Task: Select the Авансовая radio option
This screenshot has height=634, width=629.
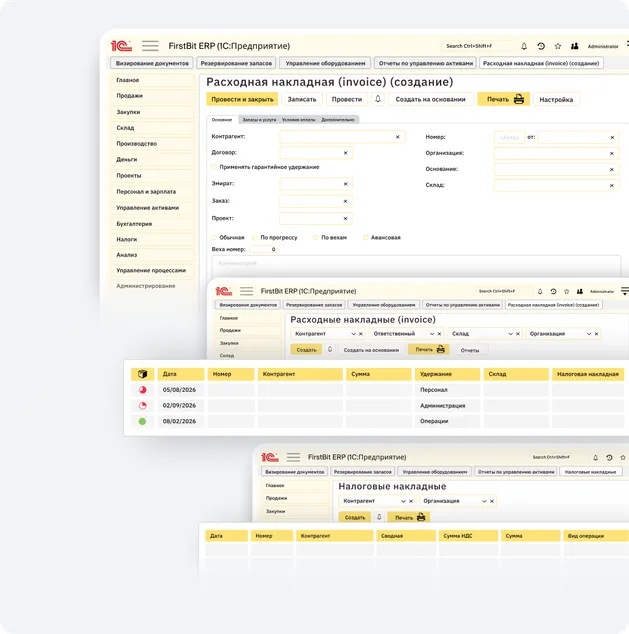Action: point(364,237)
